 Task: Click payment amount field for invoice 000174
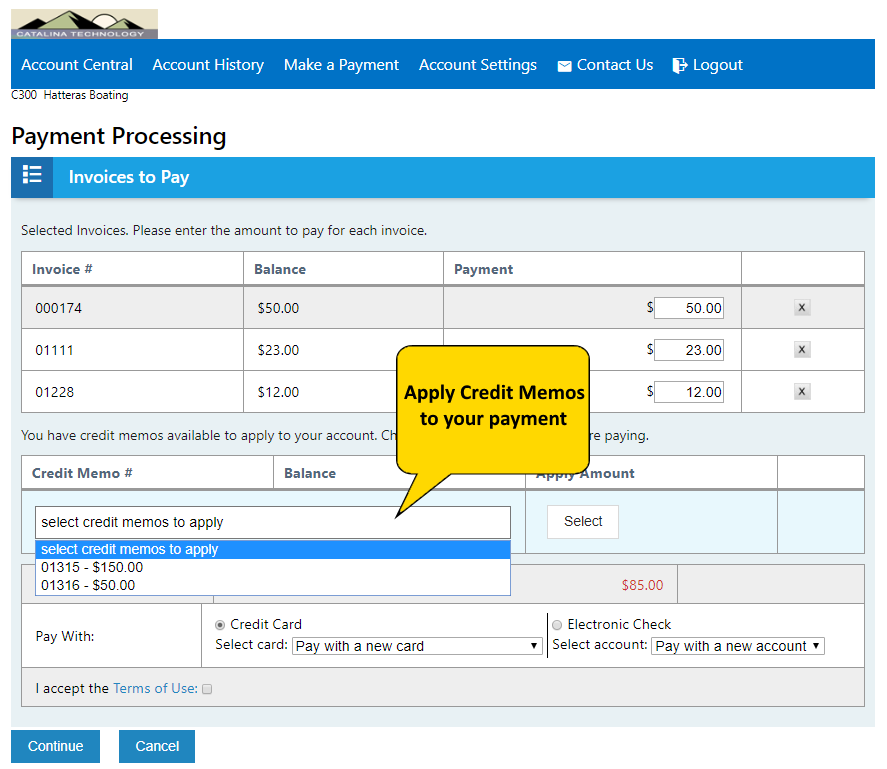(x=688, y=308)
